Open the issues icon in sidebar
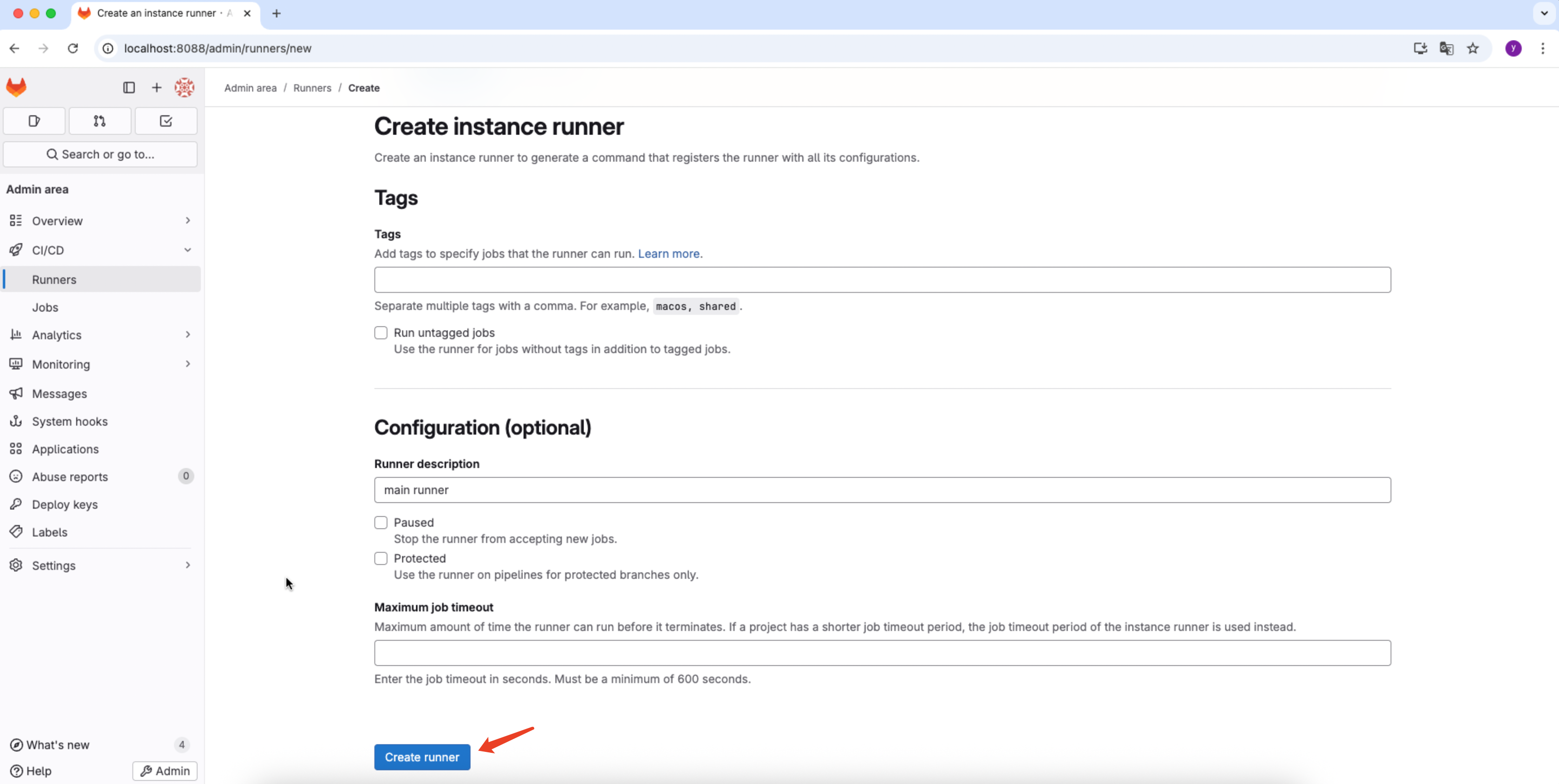1559x784 pixels. pos(33,121)
